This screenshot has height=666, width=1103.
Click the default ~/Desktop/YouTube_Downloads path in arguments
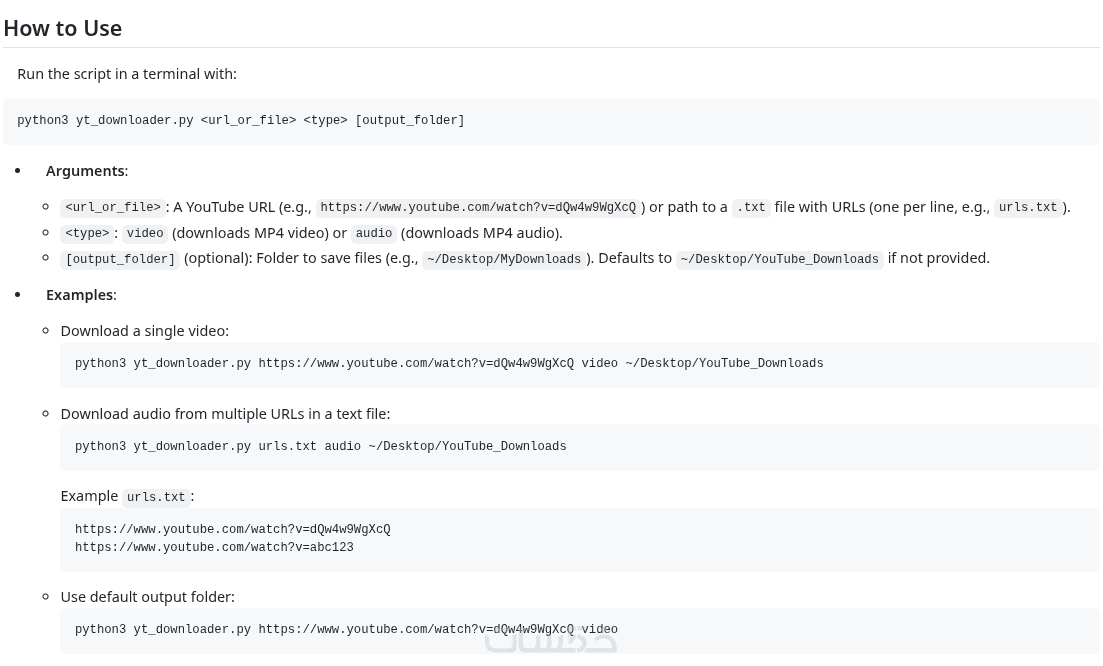click(x=779, y=260)
